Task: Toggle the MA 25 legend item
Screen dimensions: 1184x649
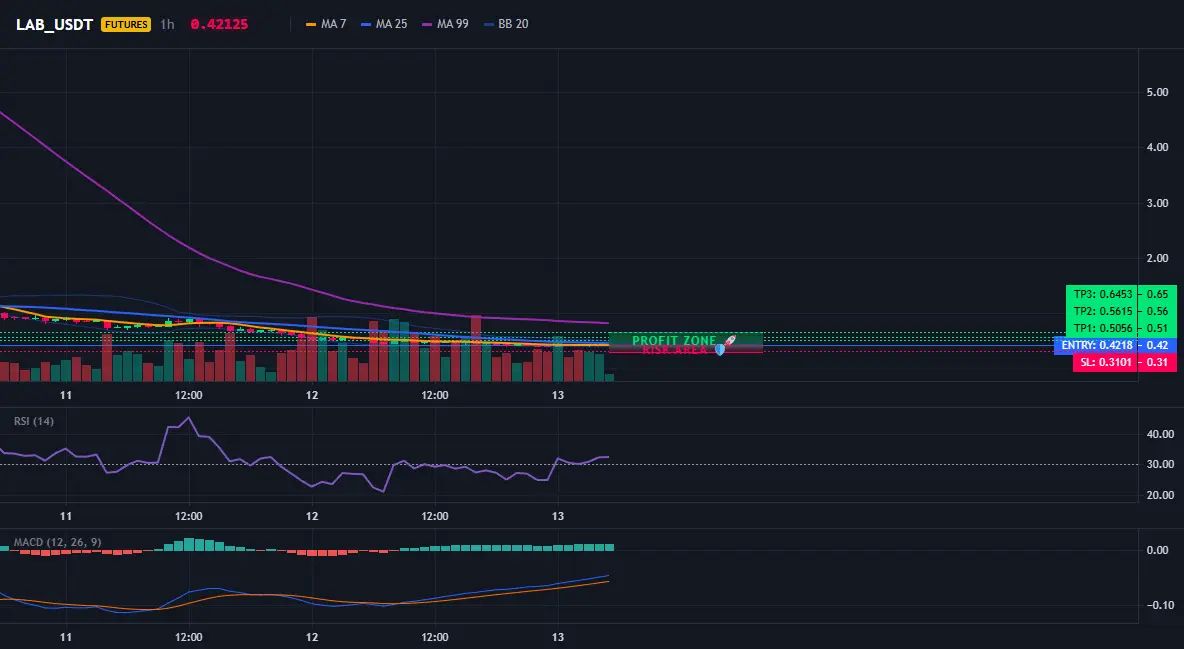Action: (384, 24)
